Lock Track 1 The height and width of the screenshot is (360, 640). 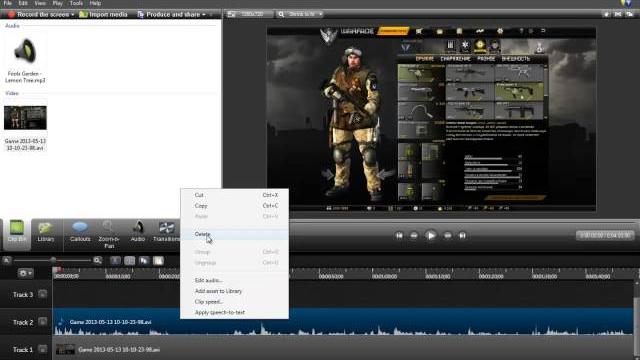(42, 349)
